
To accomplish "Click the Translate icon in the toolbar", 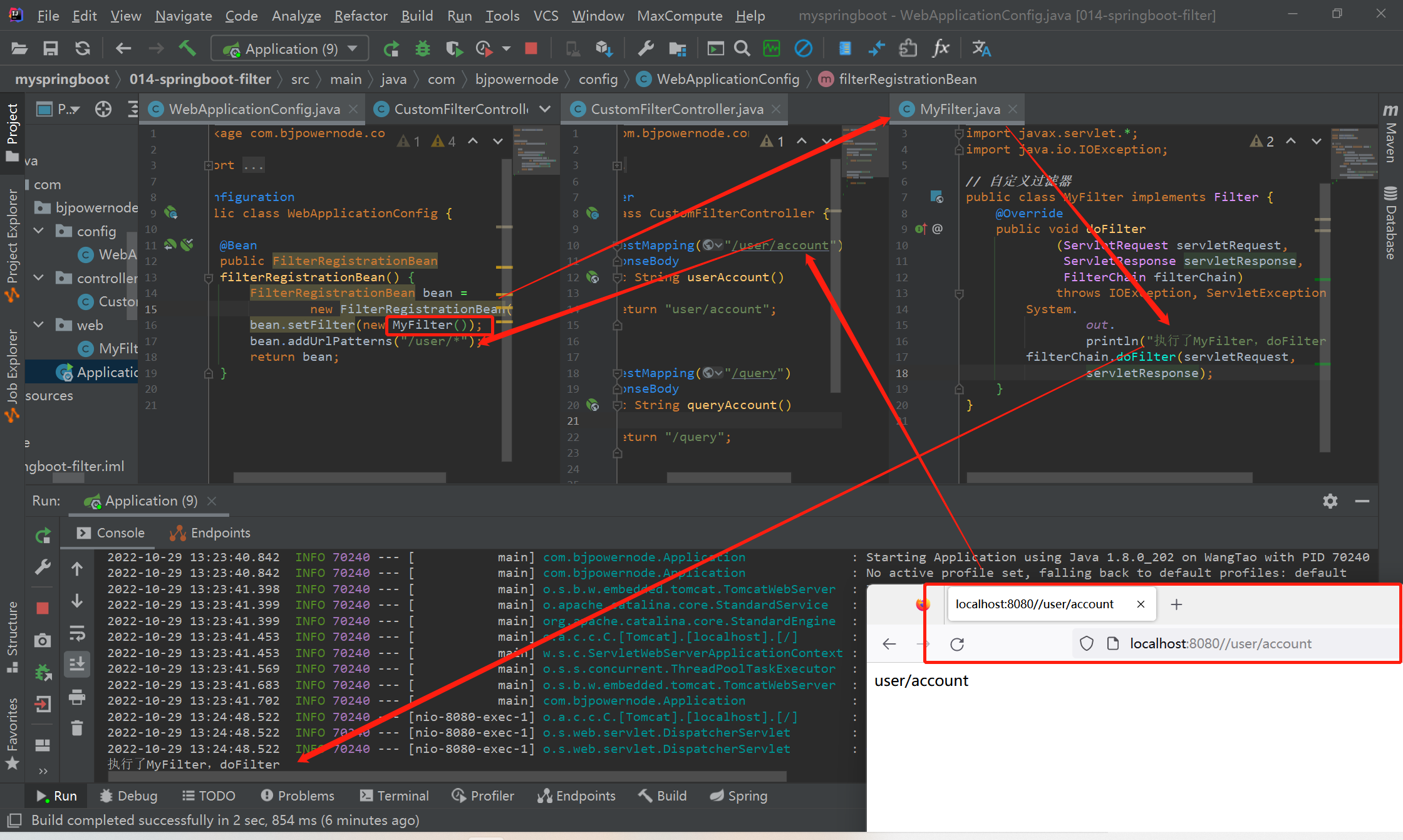I will tap(981, 48).
